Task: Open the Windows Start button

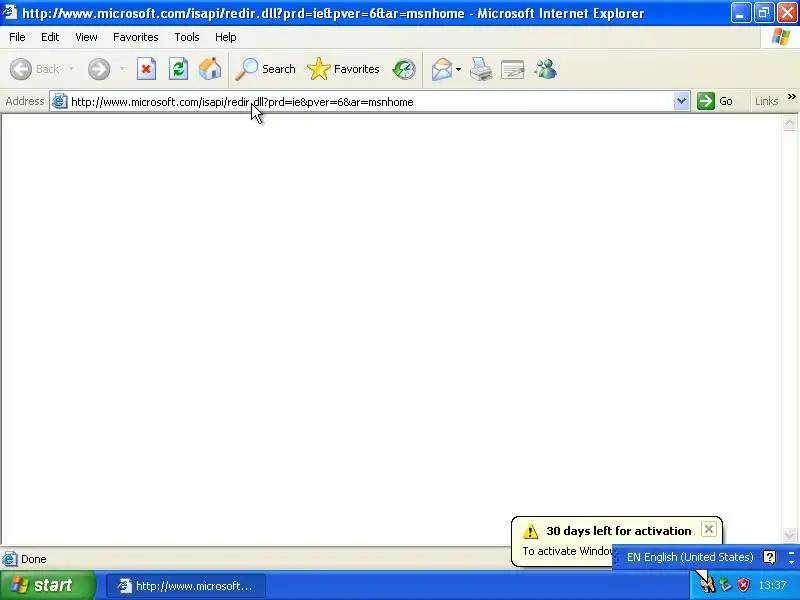Action: pyautogui.click(x=47, y=585)
